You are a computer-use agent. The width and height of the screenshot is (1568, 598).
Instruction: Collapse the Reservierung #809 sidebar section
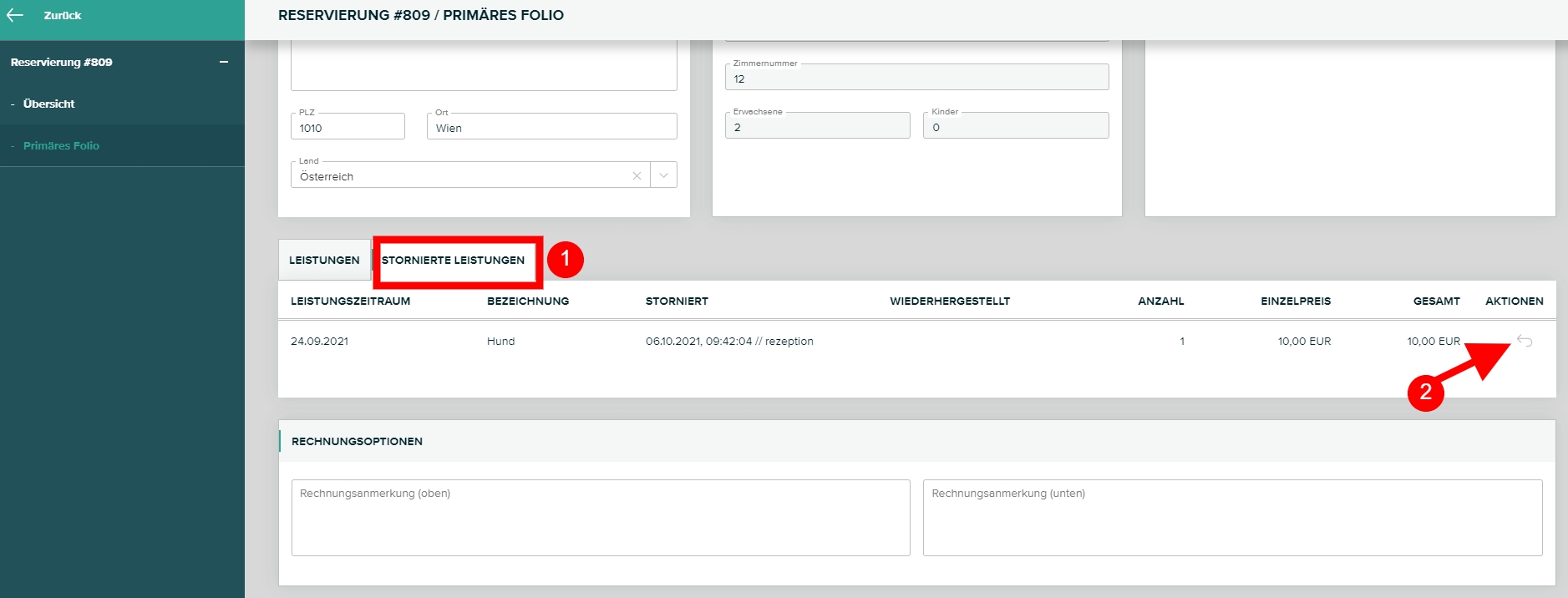click(x=223, y=62)
